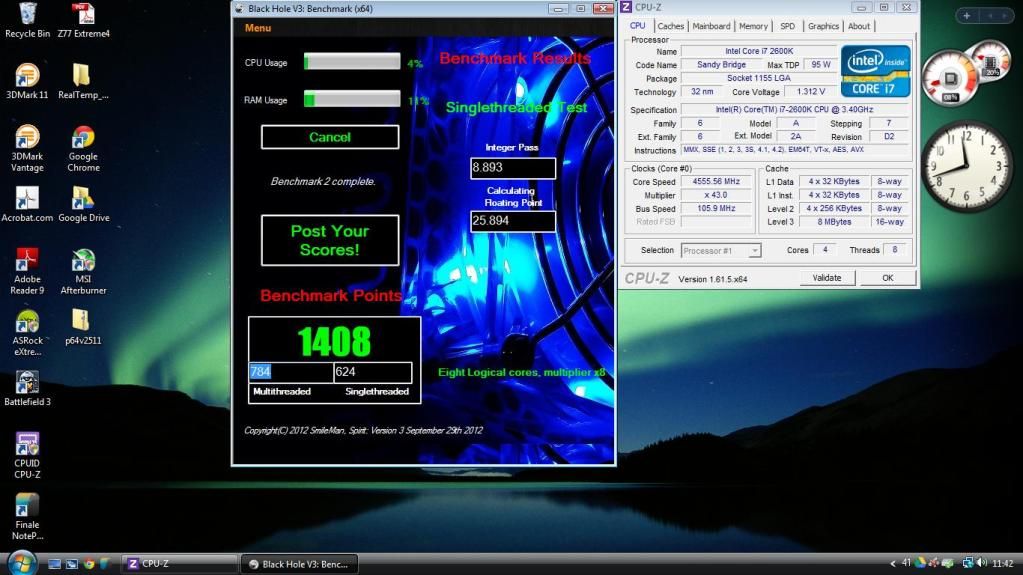This screenshot has height=575, width=1023.
Task: Click the Bus Speed value 105.9 MHz
Action: (x=716, y=209)
